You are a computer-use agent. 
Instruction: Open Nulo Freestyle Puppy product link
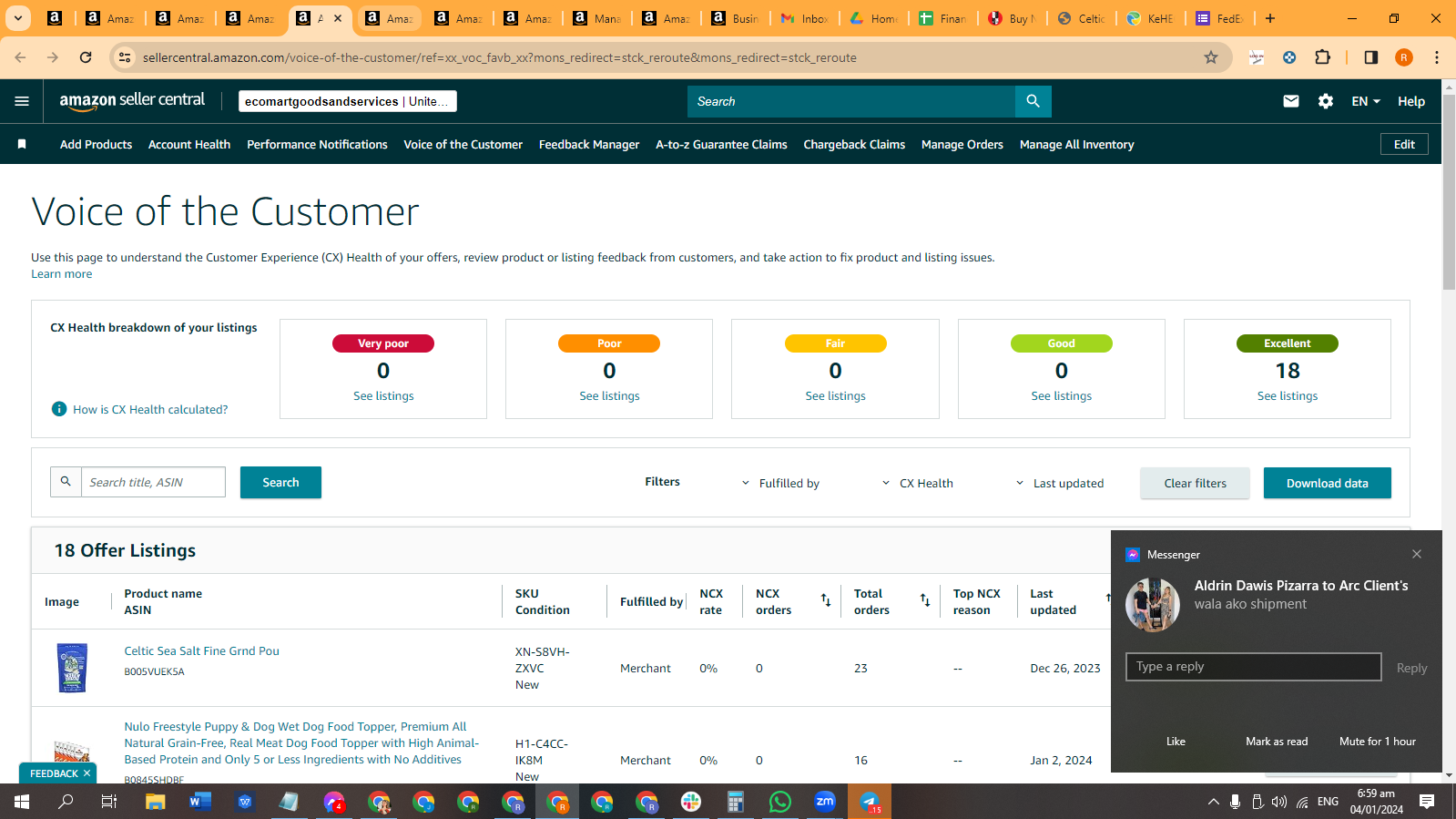tap(301, 742)
